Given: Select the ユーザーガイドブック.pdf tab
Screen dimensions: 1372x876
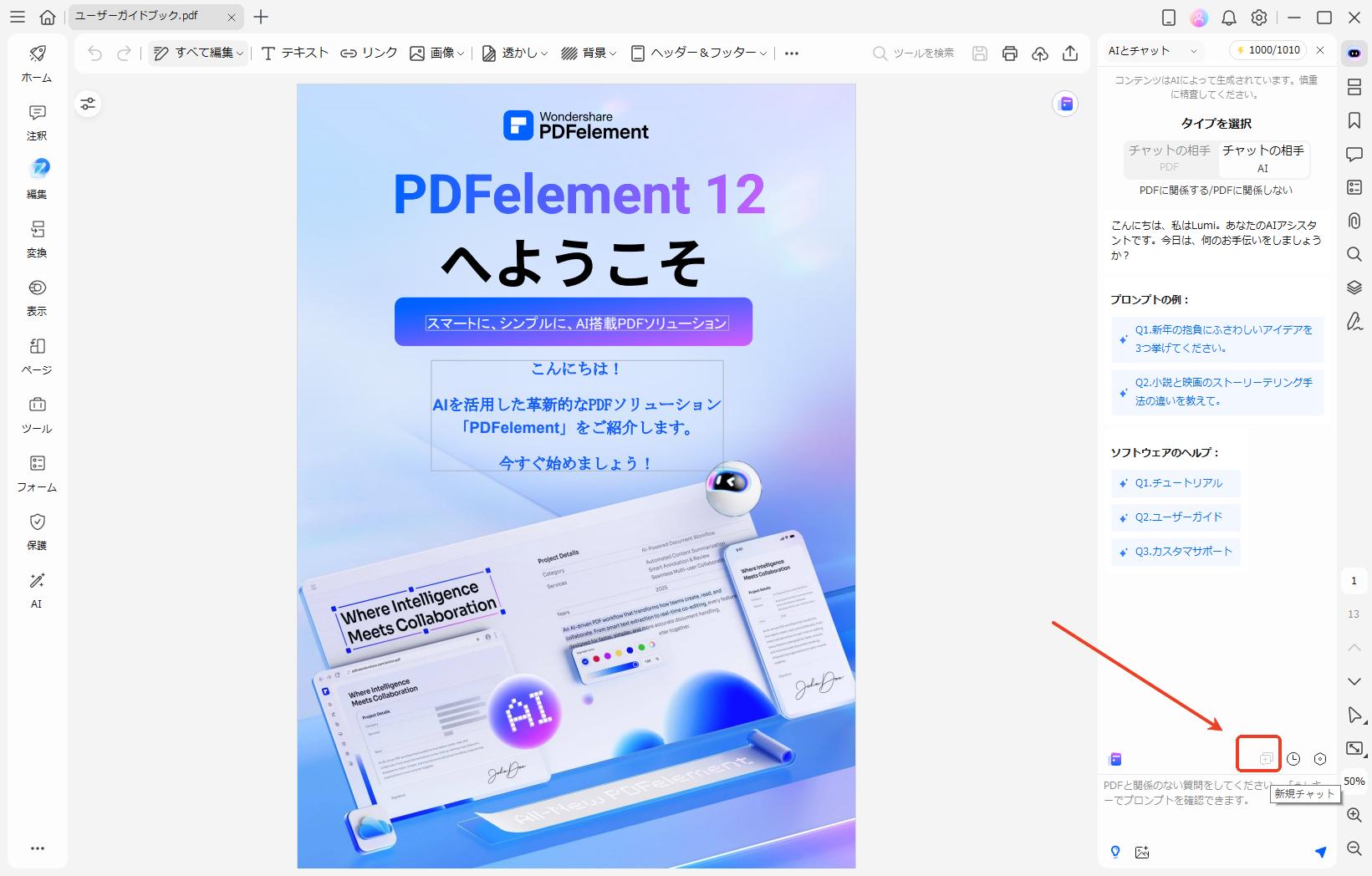Looking at the screenshot, I should [x=135, y=17].
